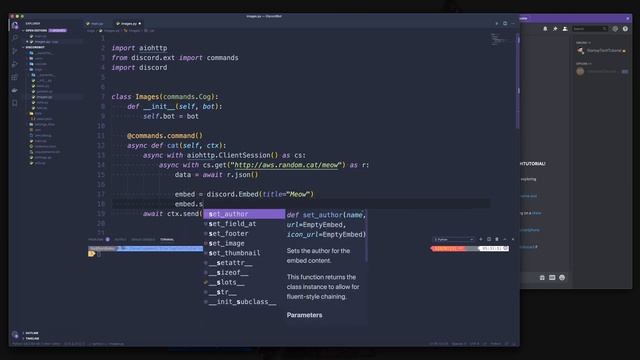Select the images.py editor tab

click(128, 24)
